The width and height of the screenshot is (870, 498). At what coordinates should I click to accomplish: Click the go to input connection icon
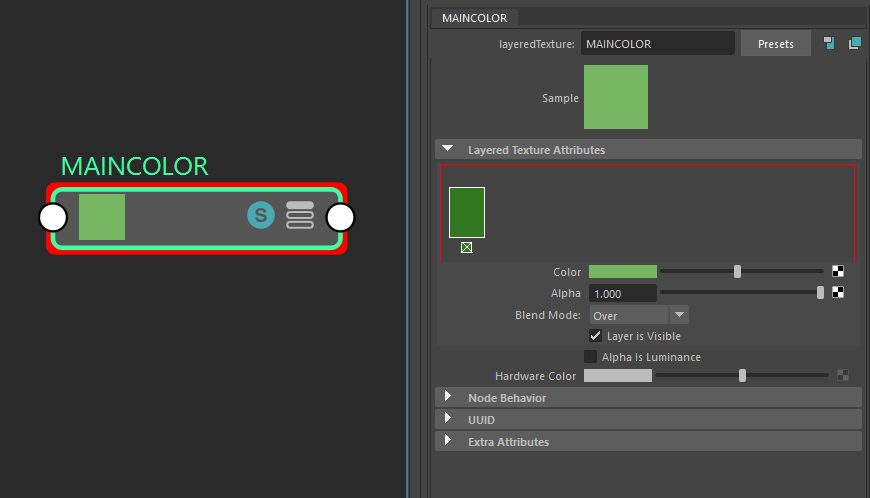pos(829,43)
